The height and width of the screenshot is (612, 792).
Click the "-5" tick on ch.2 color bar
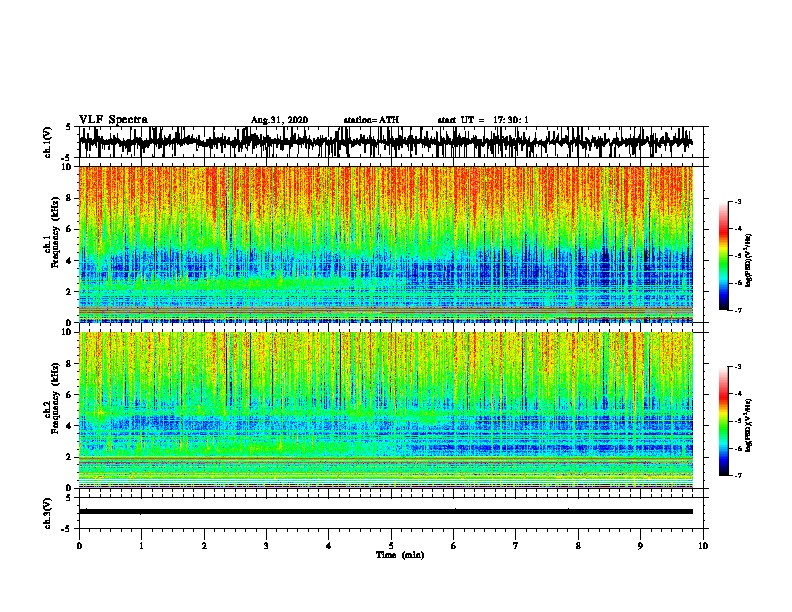[738, 421]
